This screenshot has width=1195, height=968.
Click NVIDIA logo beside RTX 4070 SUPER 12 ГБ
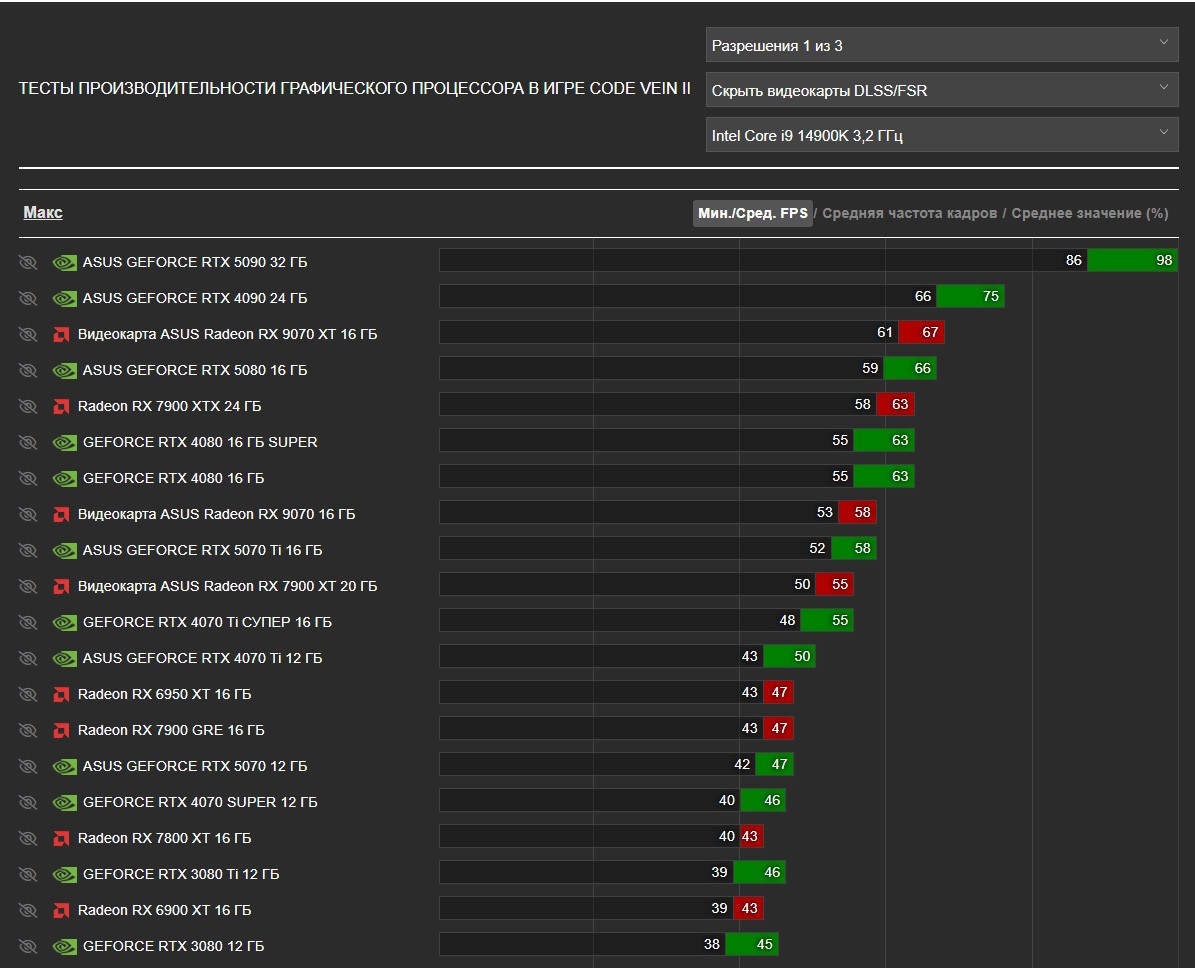pos(65,803)
